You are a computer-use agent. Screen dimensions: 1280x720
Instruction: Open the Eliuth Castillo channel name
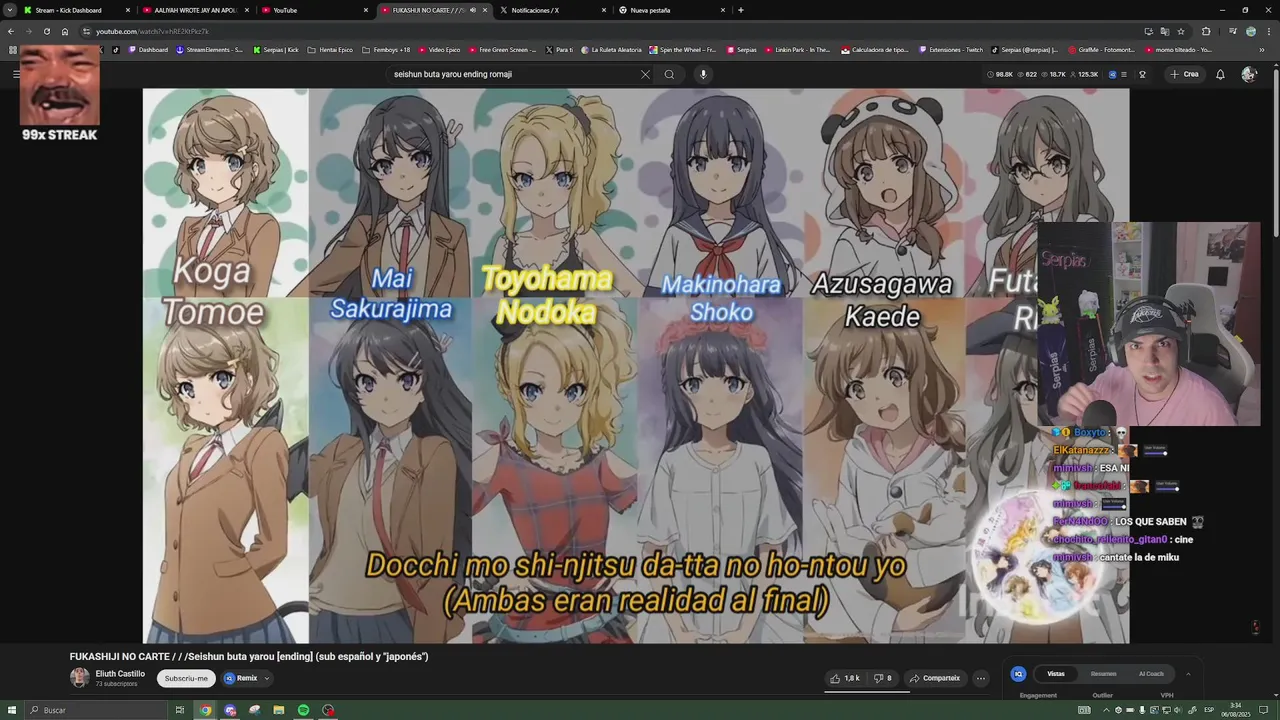click(120, 674)
